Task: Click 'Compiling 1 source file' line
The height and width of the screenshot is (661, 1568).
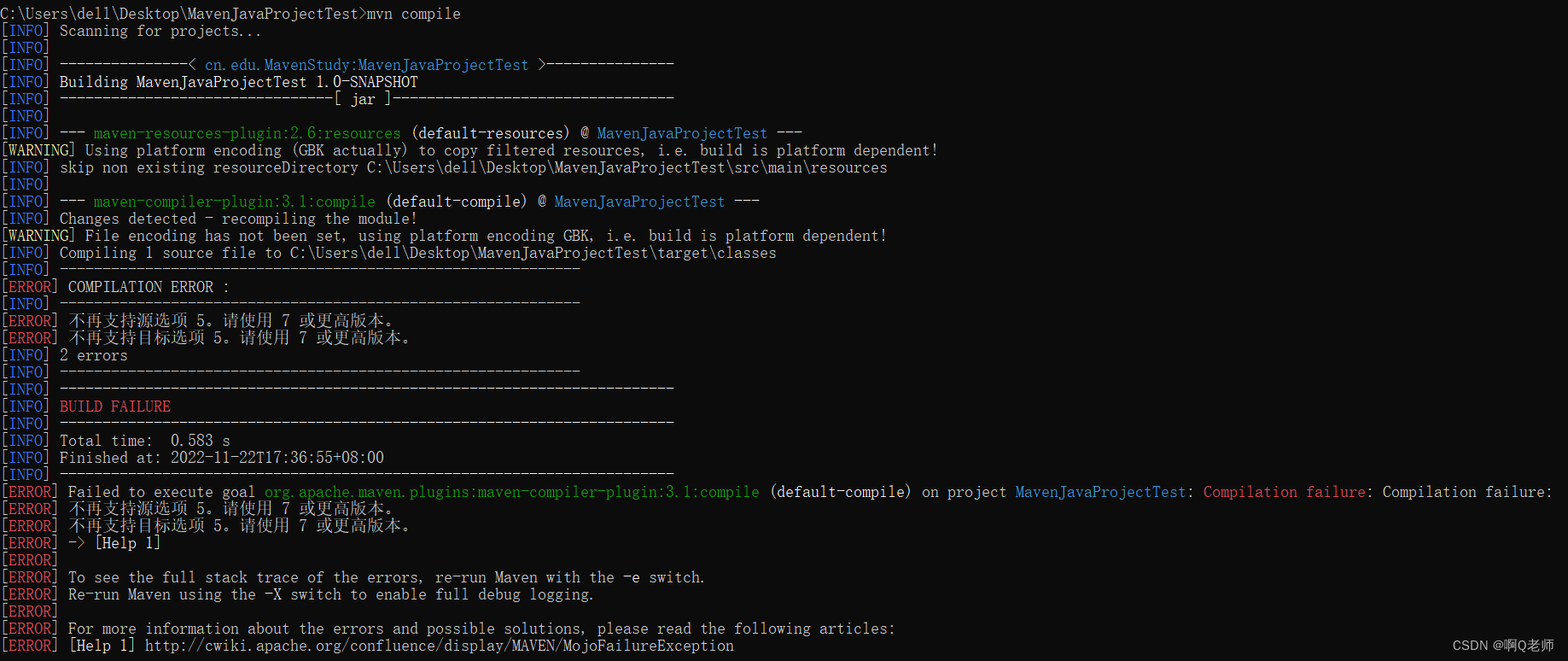Action: tap(418, 253)
